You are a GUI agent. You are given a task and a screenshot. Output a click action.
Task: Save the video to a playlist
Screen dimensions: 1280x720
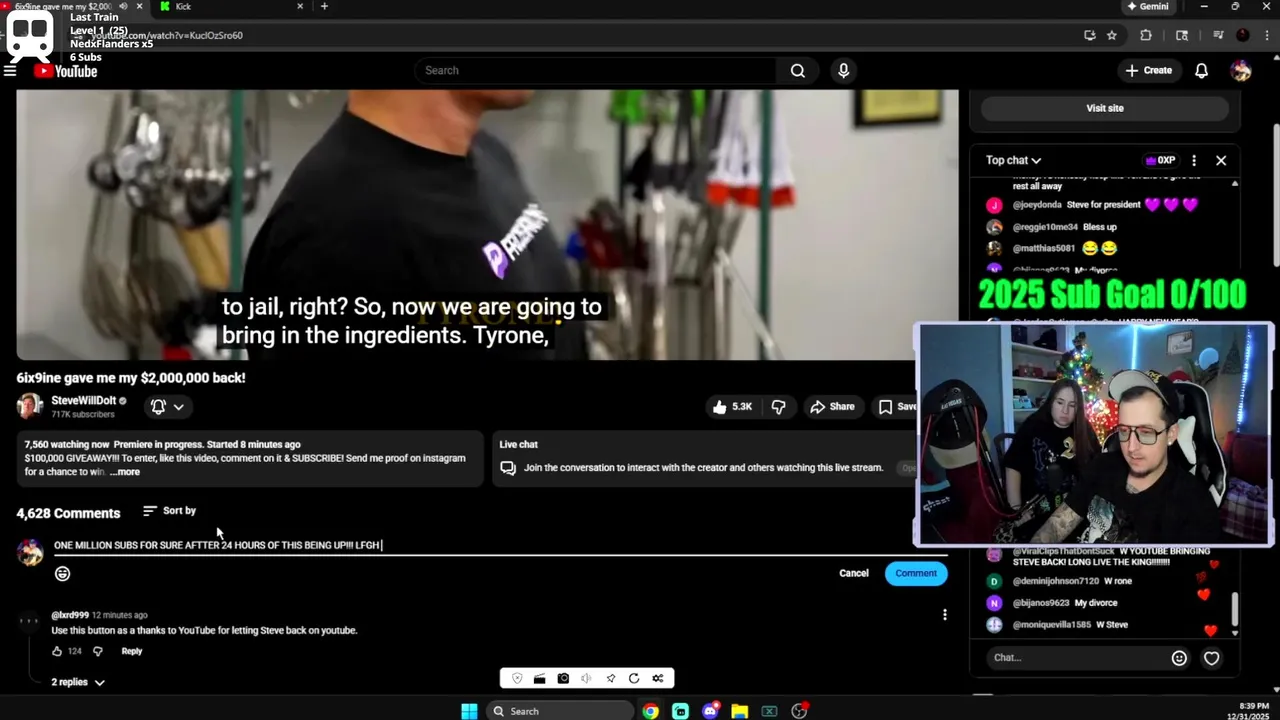(897, 406)
